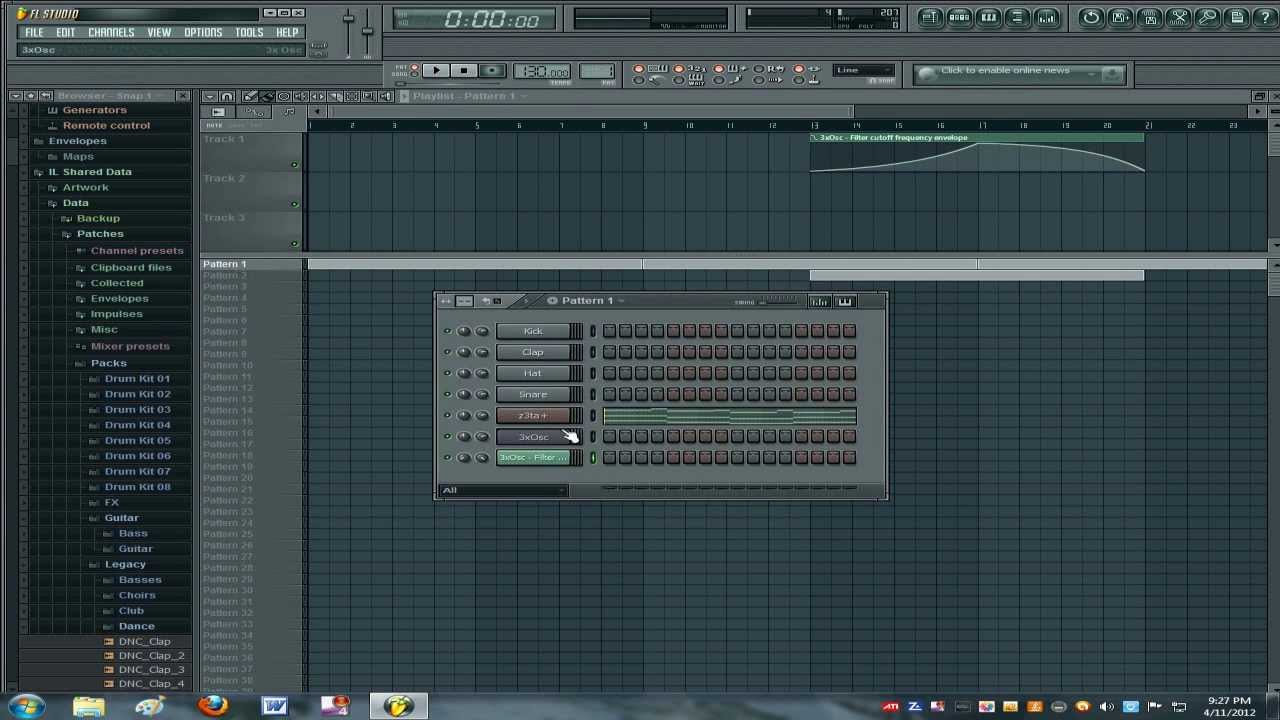
Task: Show the browser via toolbar icon
Action: (1017, 17)
